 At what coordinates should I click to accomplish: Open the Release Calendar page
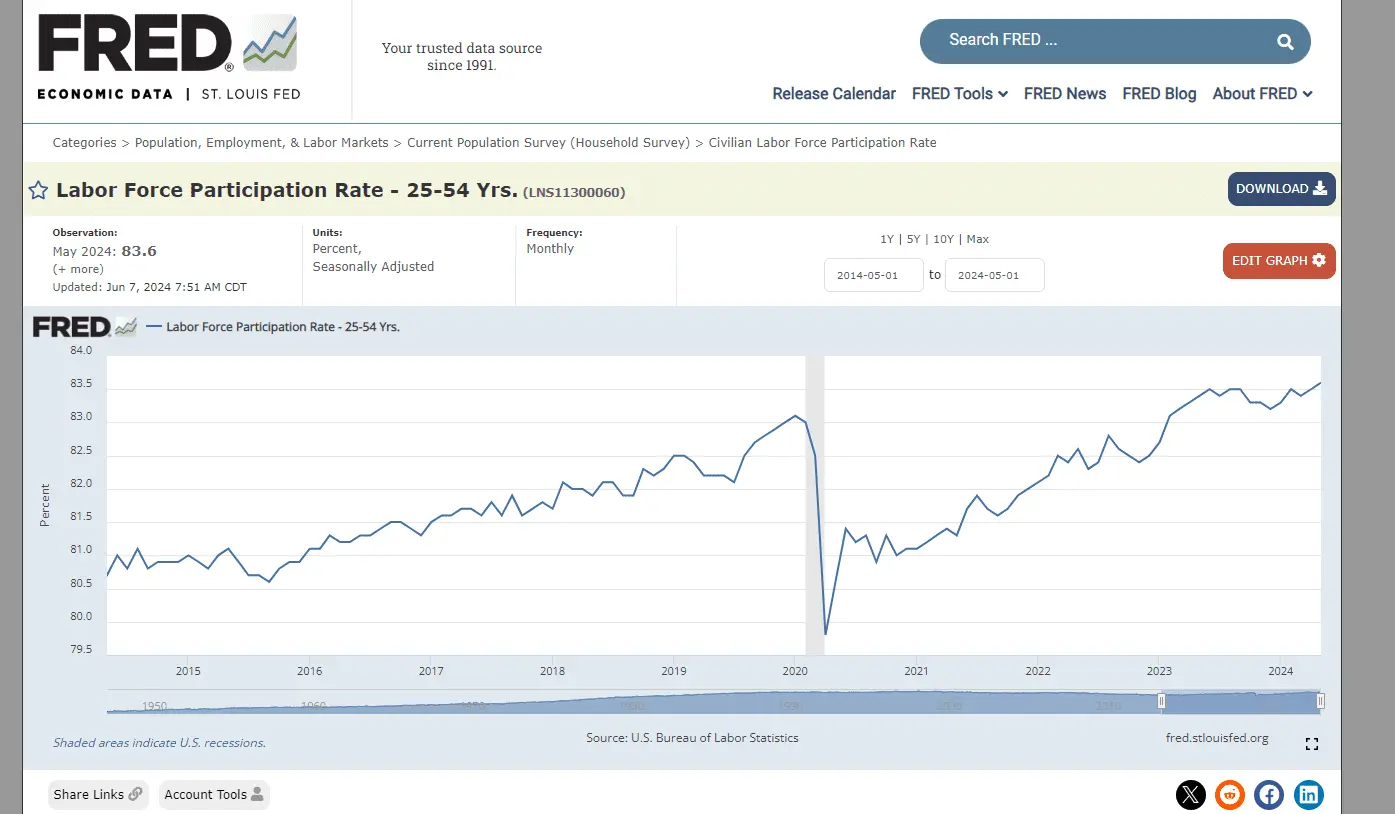[x=833, y=94]
